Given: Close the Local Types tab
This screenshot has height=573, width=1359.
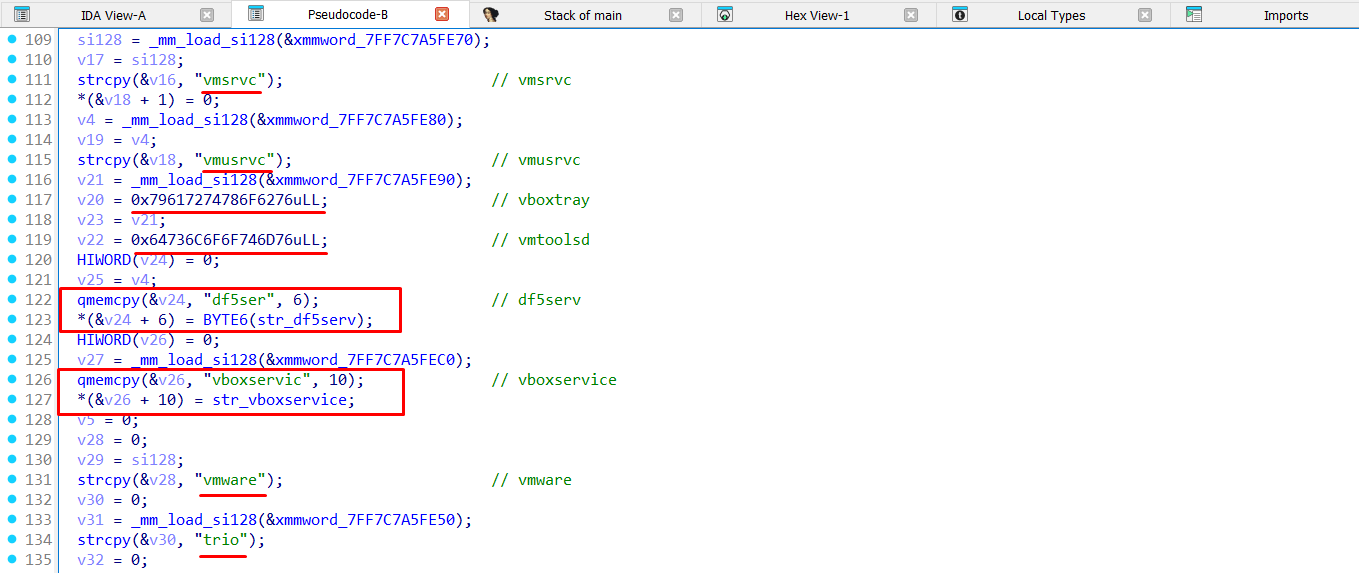Looking at the screenshot, I should [x=1145, y=15].
